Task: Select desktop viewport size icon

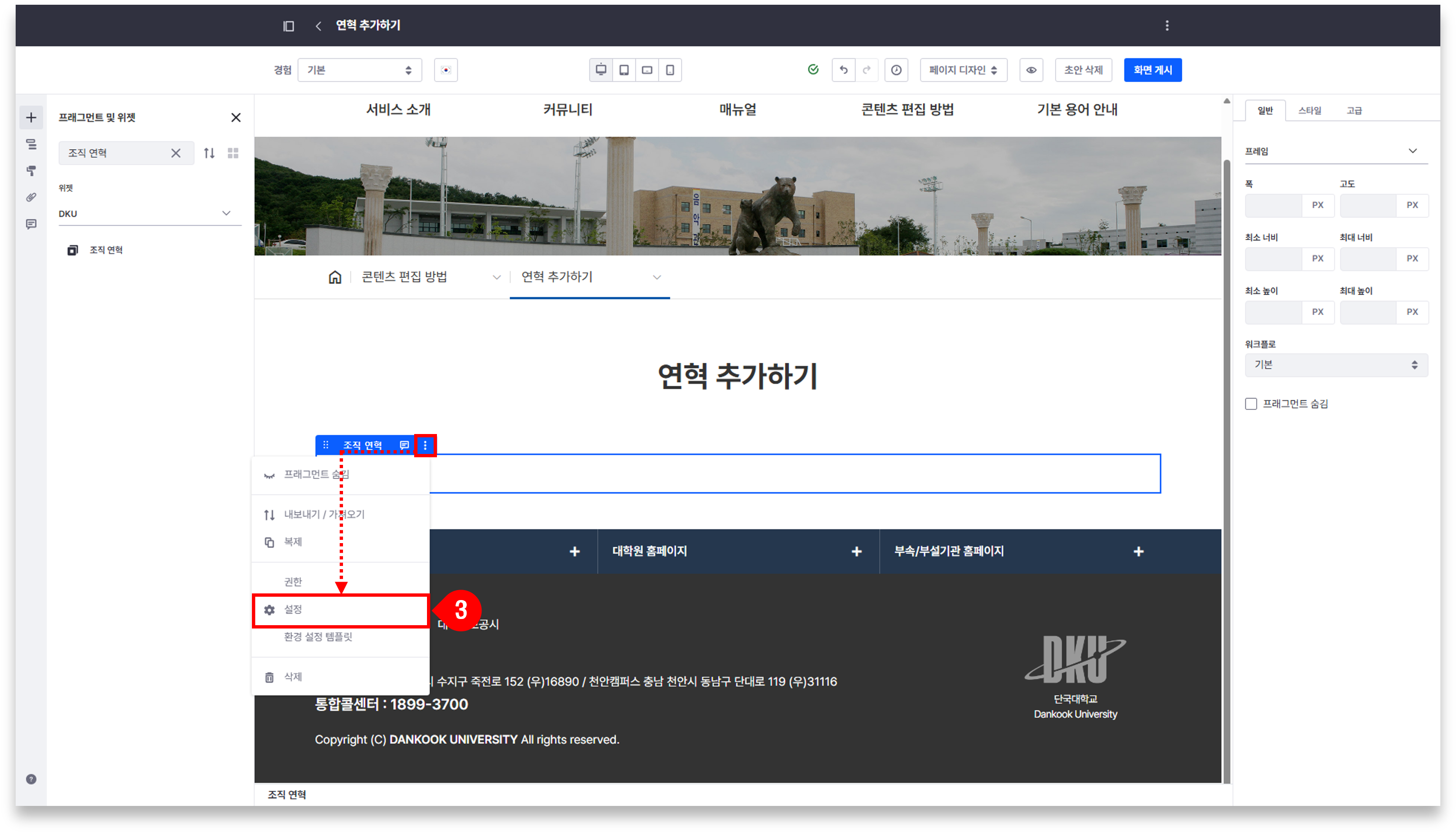Action: pos(601,70)
